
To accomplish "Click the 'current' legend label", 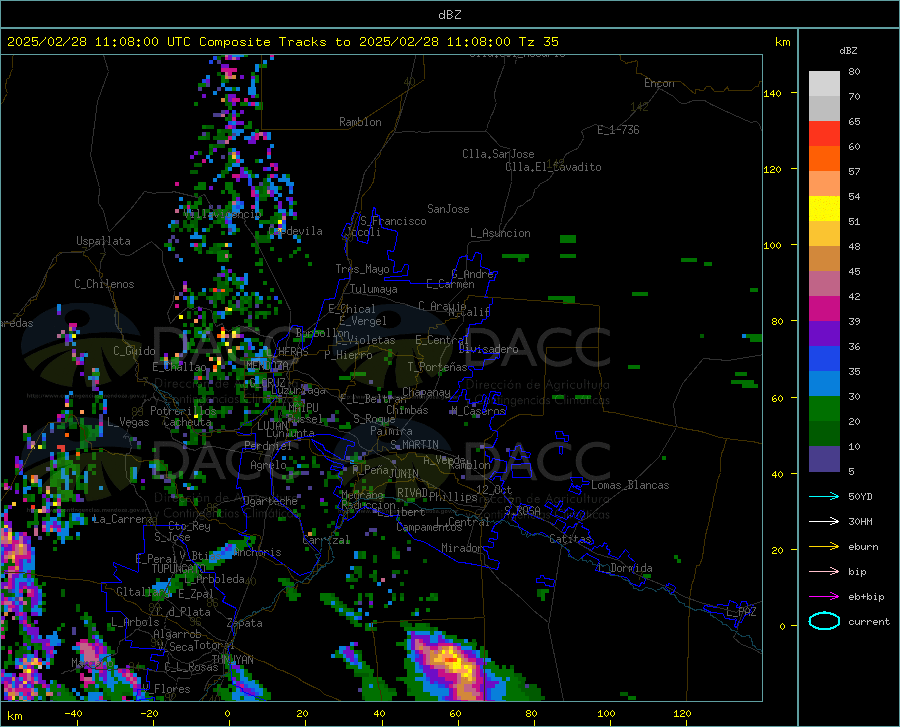I will point(869,621).
